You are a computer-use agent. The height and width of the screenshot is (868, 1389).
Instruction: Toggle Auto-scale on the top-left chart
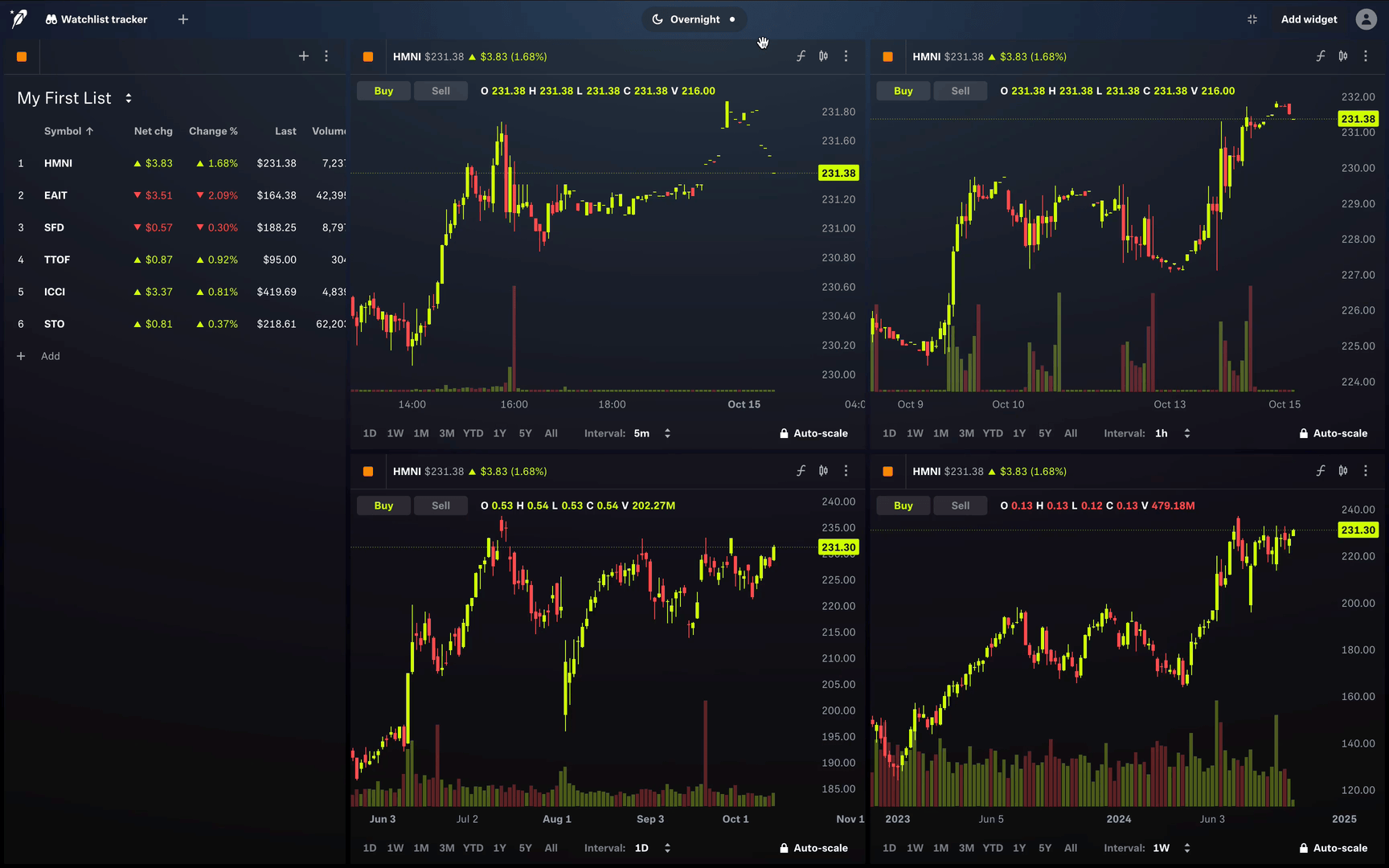point(813,432)
